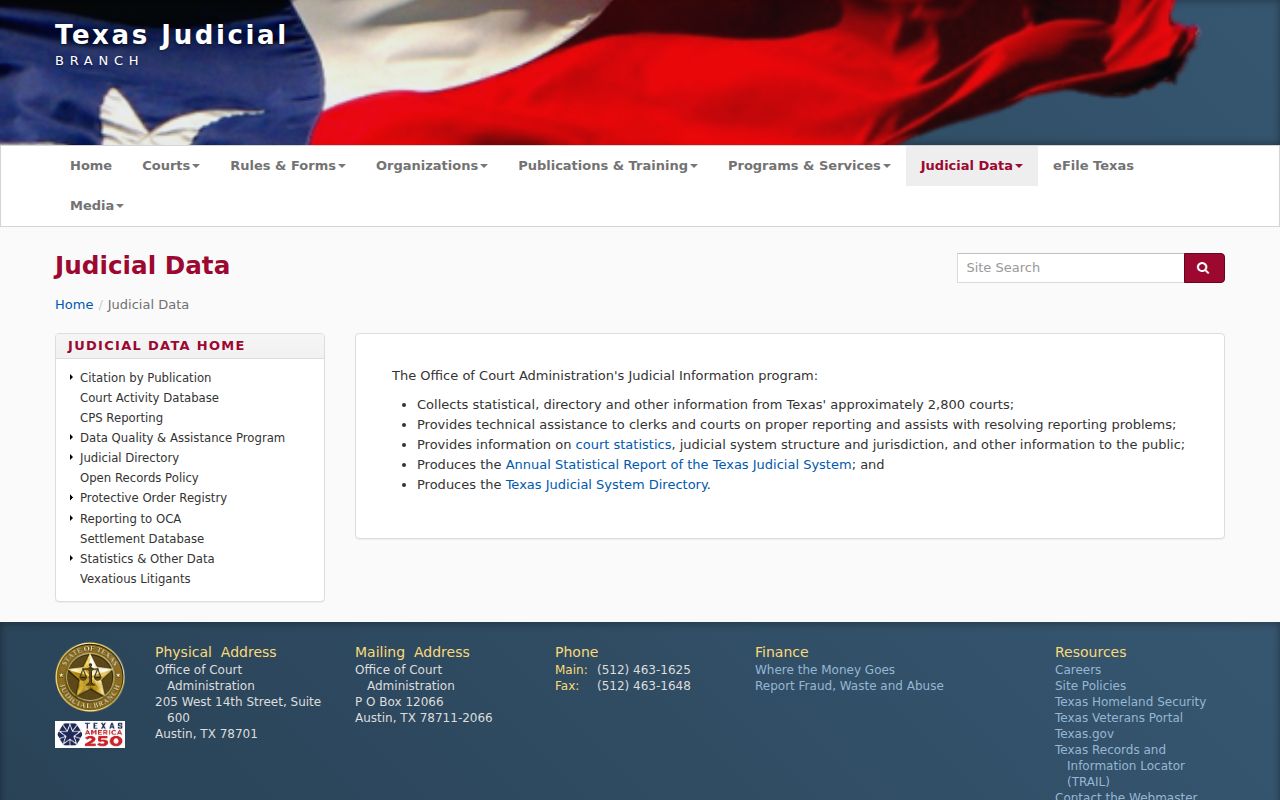Click the Home breadcrumb link
Screen dimensions: 1280x800
(74, 305)
